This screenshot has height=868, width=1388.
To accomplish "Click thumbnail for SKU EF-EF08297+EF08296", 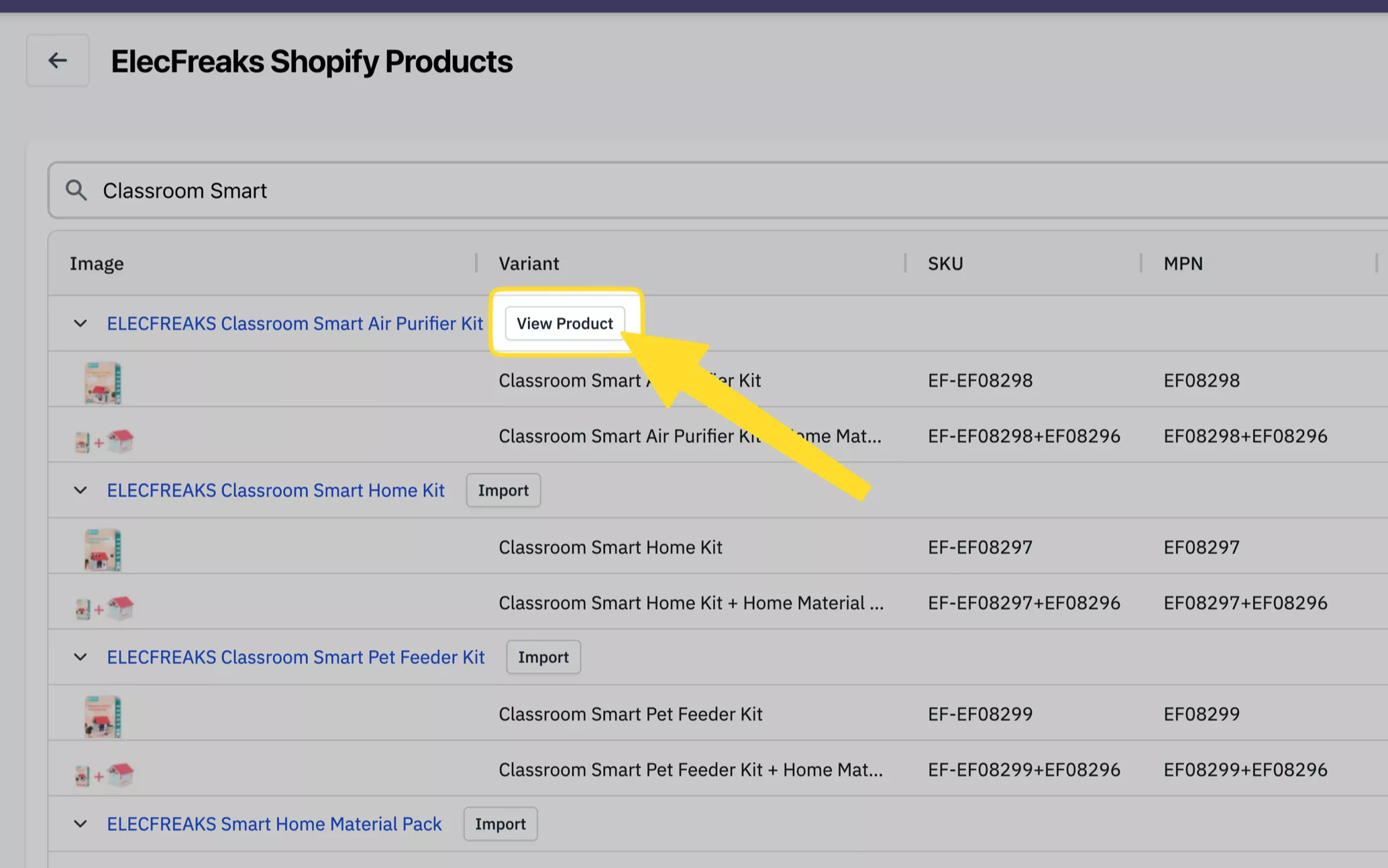I will point(104,608).
